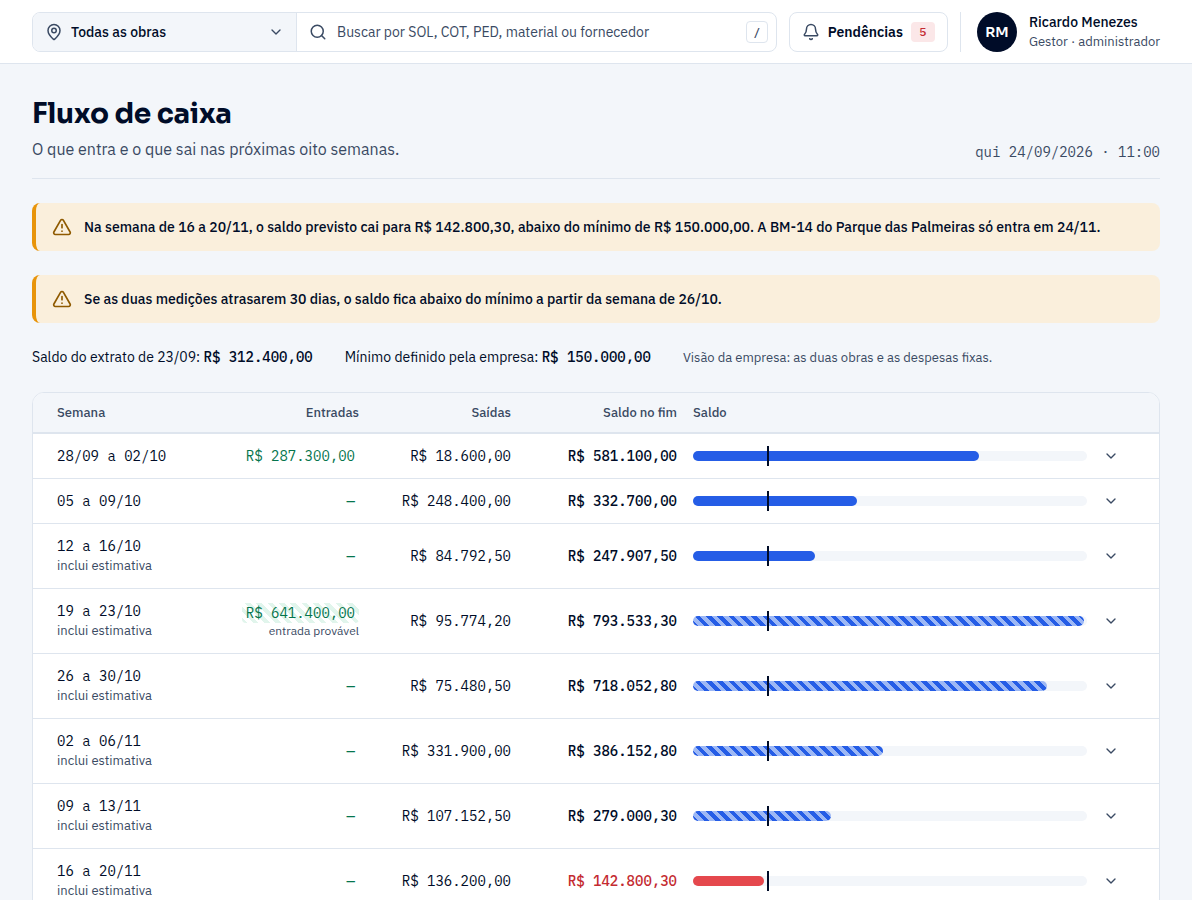This screenshot has height=900, width=1192.
Task: Click warning triangle icon in 16 a 20/11 alert
Action: tap(62, 227)
